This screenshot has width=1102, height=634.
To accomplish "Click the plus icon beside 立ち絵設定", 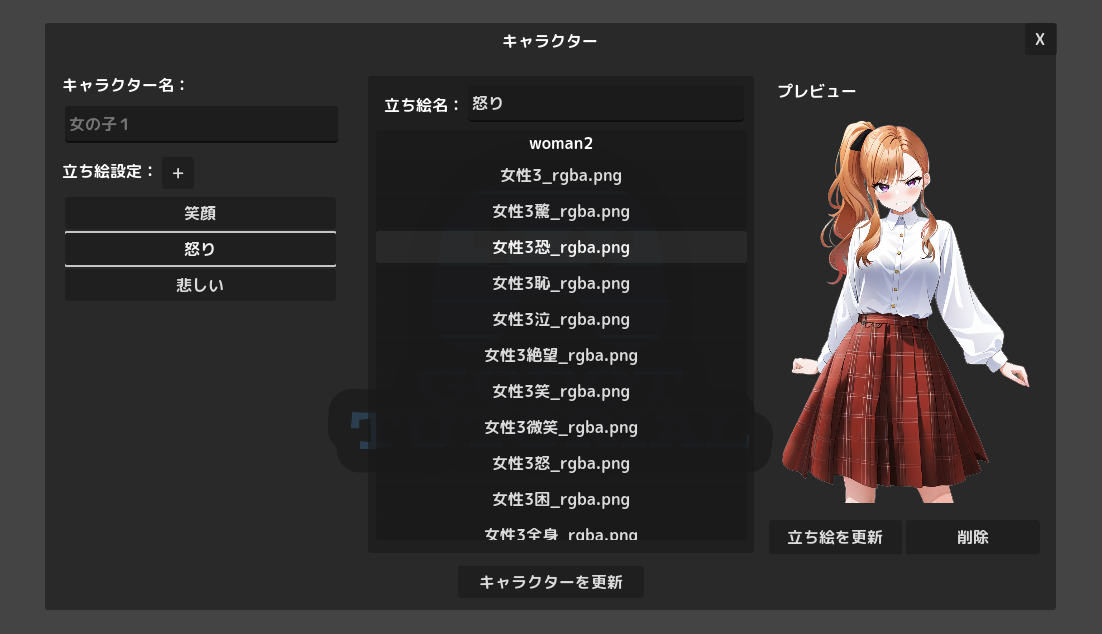I will click(x=178, y=173).
